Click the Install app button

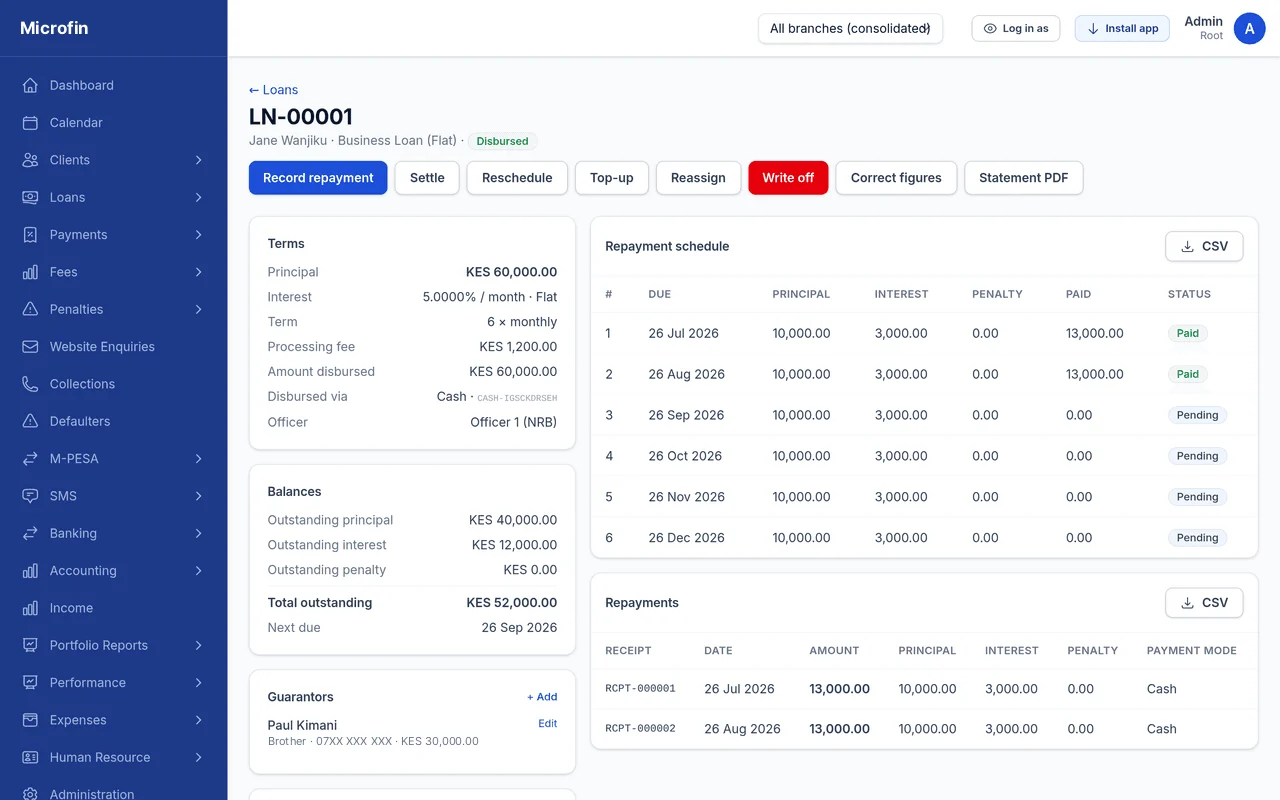coord(1122,28)
